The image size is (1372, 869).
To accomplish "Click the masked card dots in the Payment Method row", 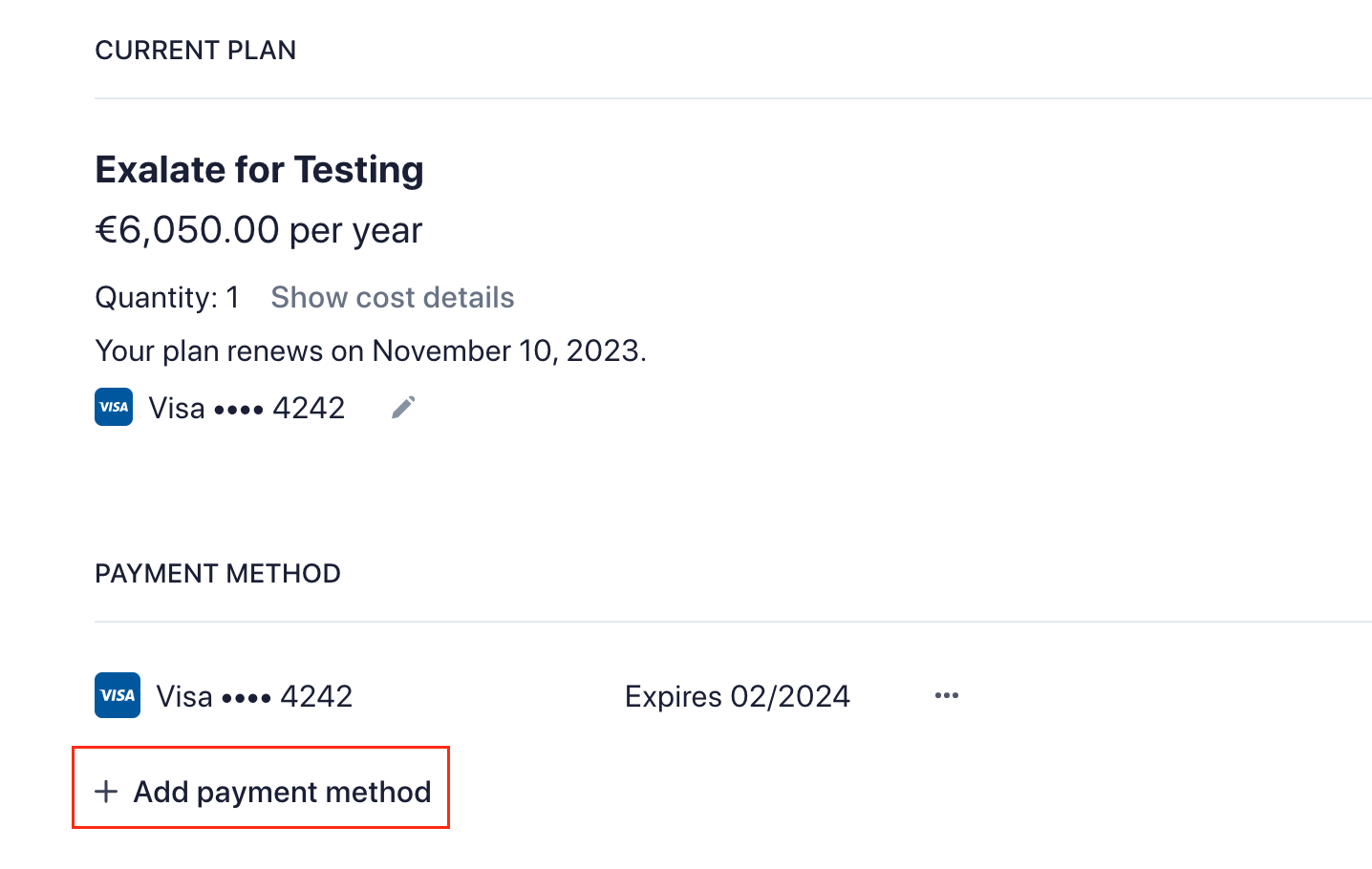I will click(247, 698).
